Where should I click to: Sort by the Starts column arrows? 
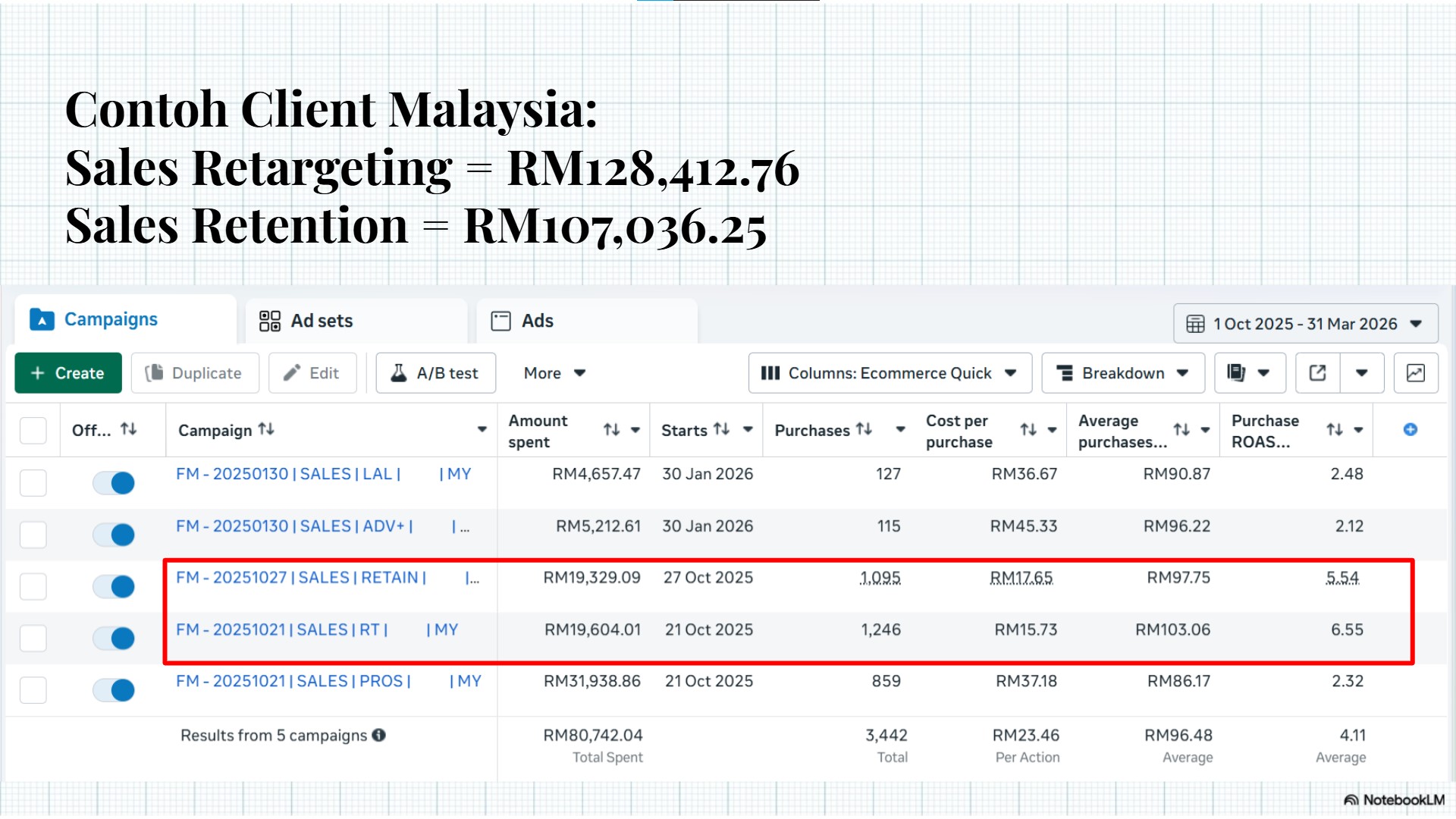(722, 429)
